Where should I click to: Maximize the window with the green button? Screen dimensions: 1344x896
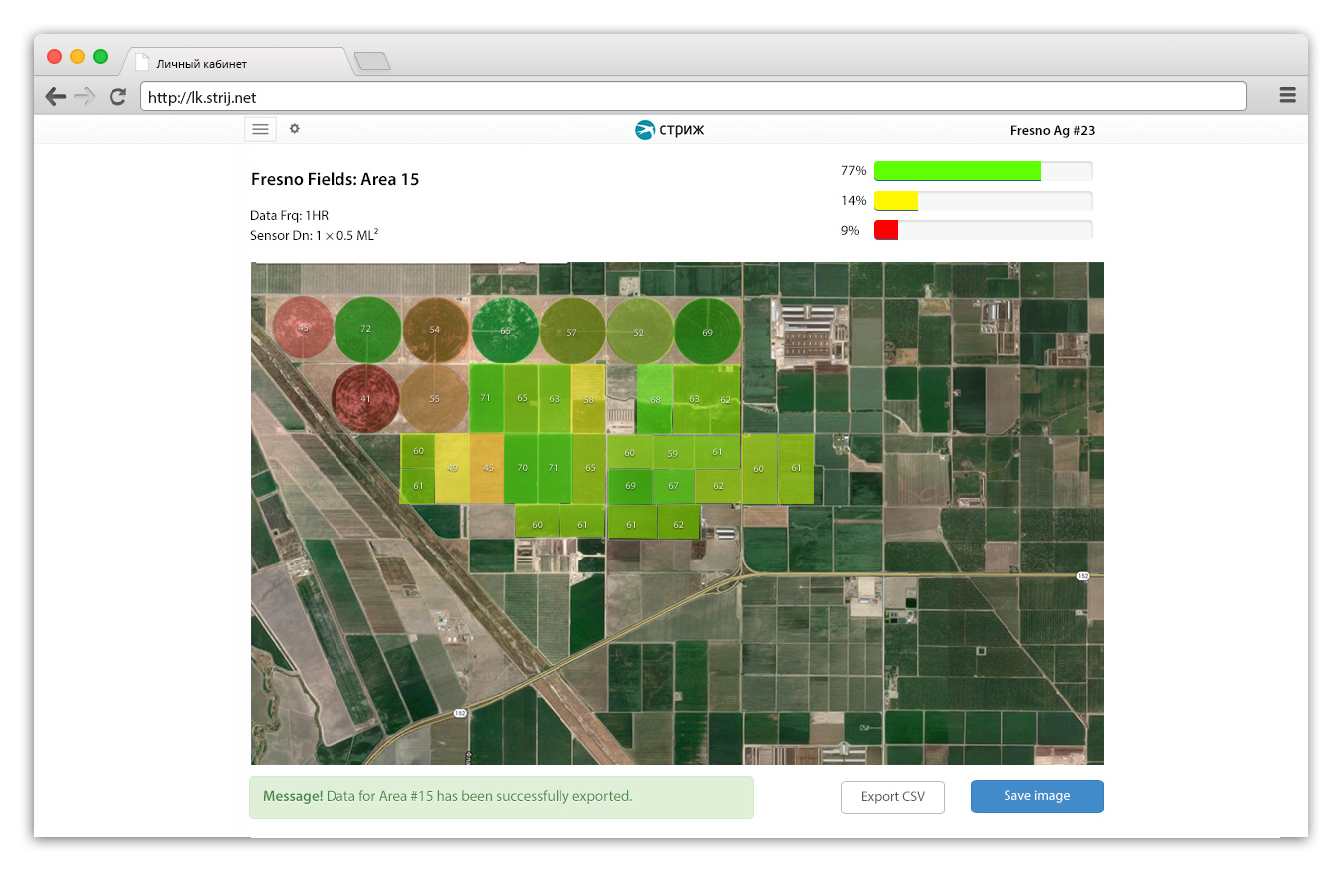pyautogui.click(x=100, y=56)
